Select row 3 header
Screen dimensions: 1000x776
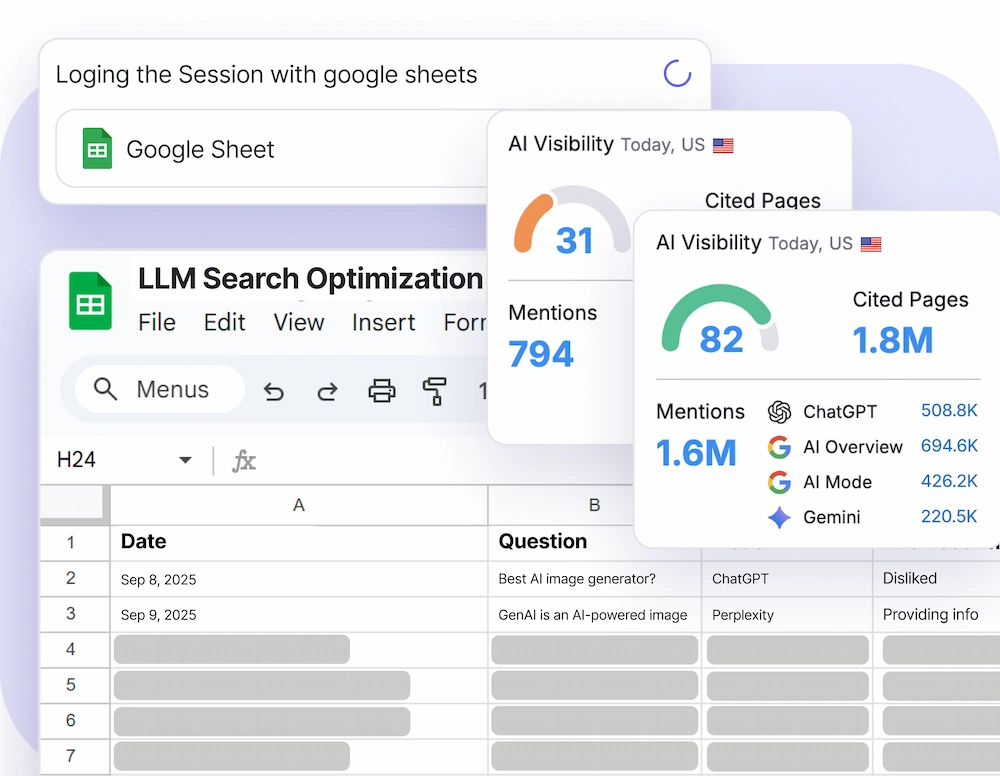point(75,614)
